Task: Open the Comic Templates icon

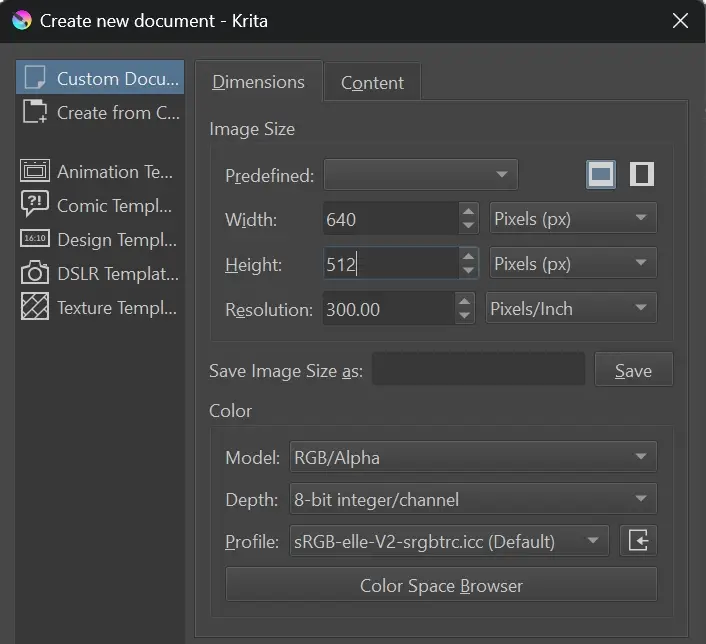Action: (x=35, y=204)
